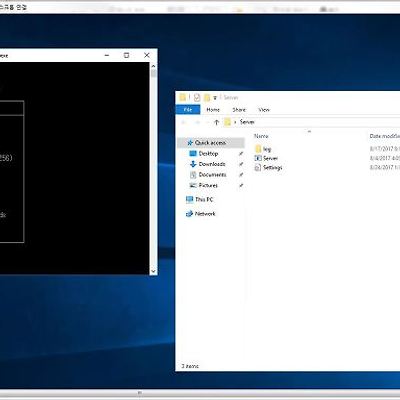Select Quick access in navigation pane
400x400 pixels.
(x=211, y=143)
